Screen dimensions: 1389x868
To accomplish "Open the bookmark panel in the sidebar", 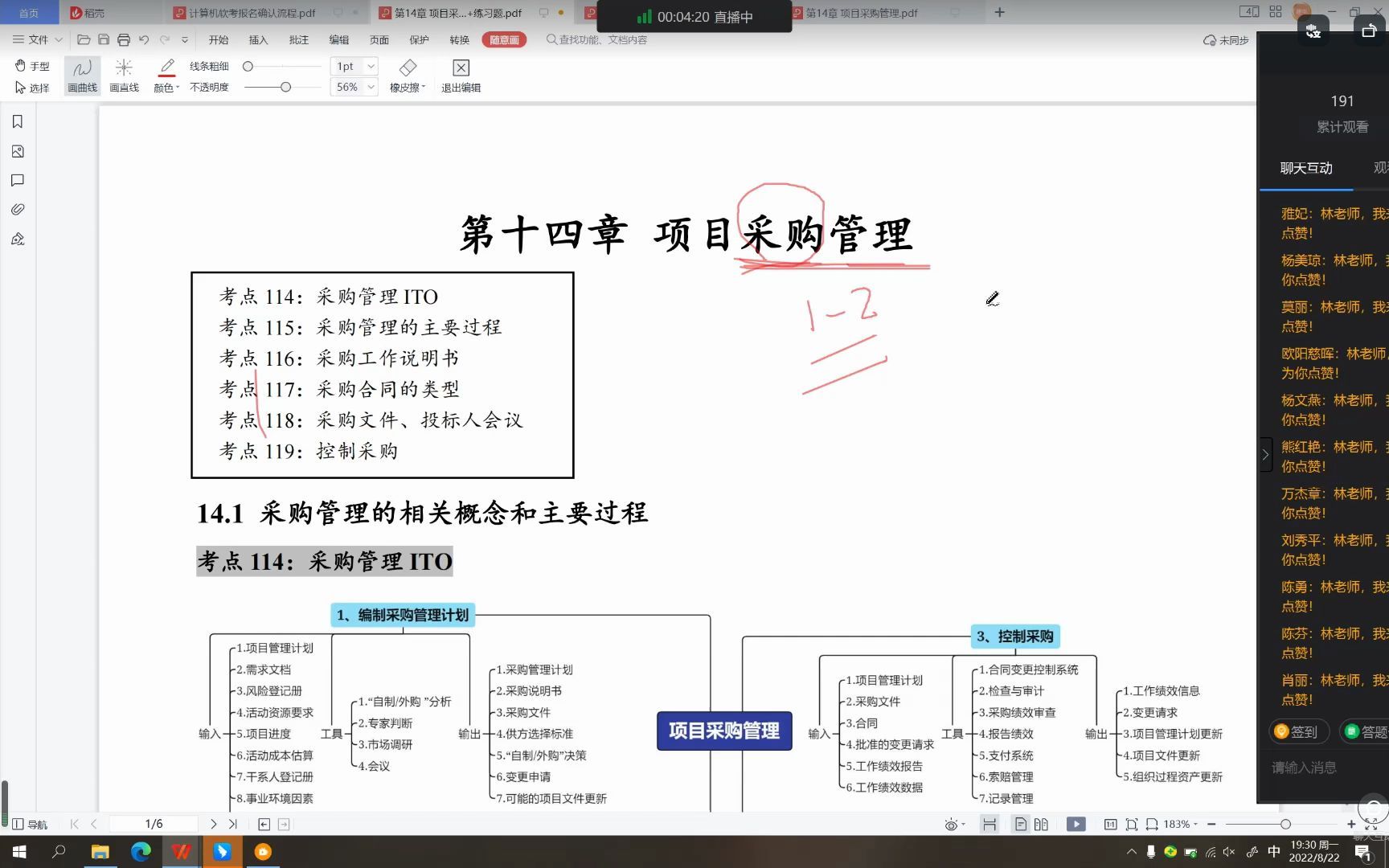I will (x=18, y=121).
